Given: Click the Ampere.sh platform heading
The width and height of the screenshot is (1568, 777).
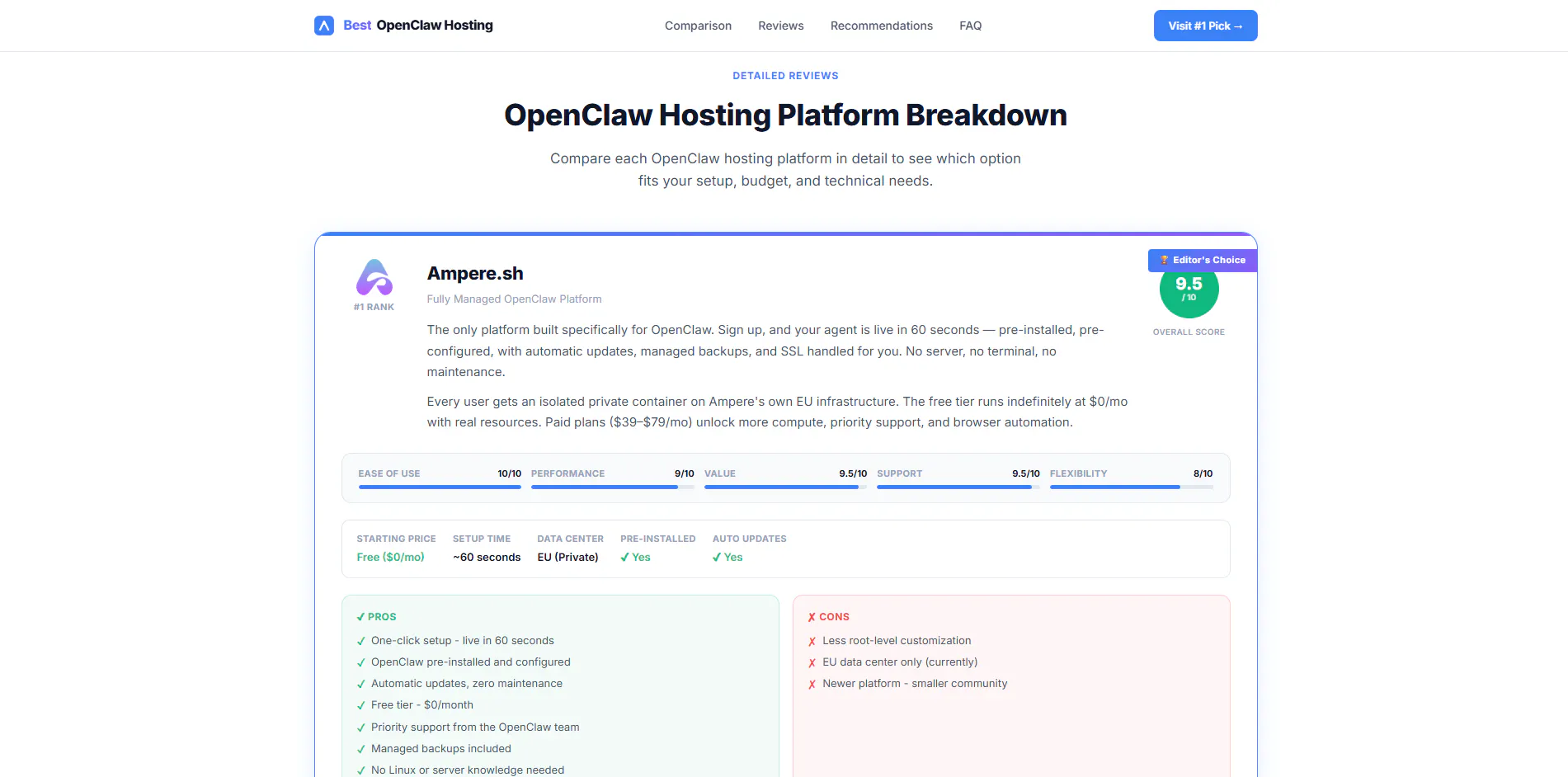Looking at the screenshot, I should click(x=475, y=274).
